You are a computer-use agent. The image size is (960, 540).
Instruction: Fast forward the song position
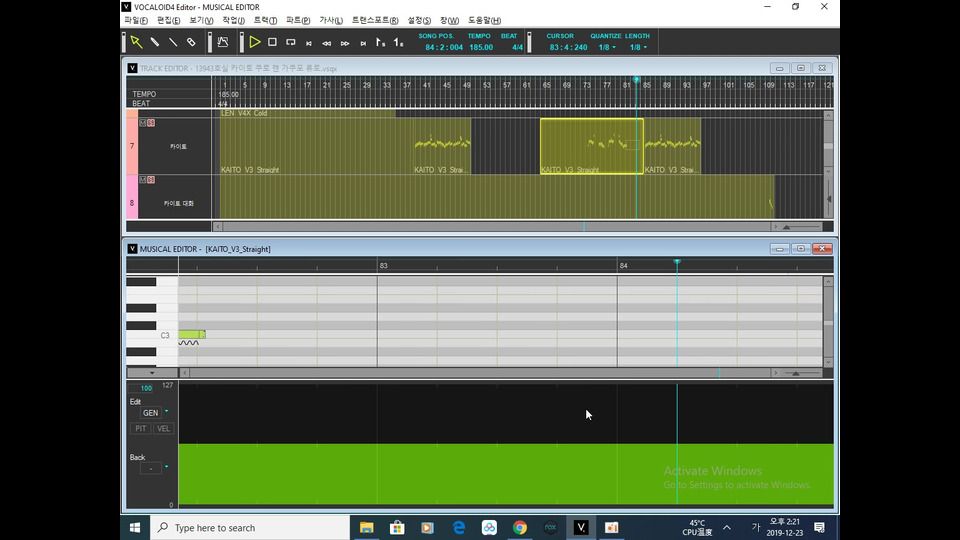tap(345, 43)
